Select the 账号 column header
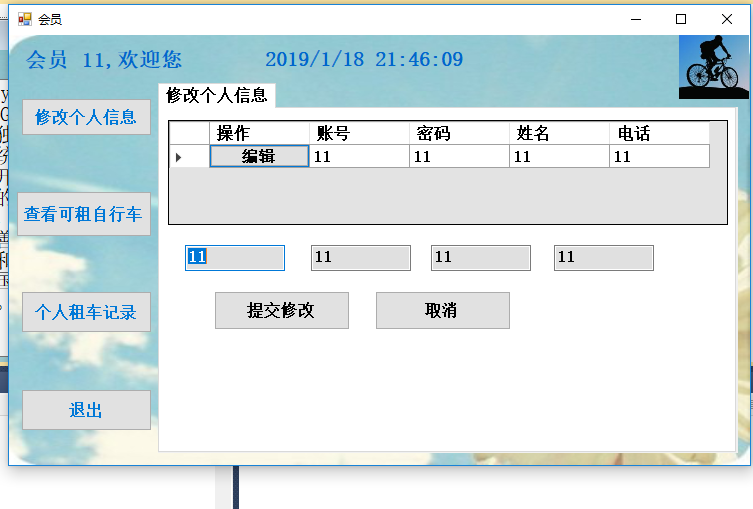This screenshot has height=509, width=753. pyautogui.click(x=359, y=133)
